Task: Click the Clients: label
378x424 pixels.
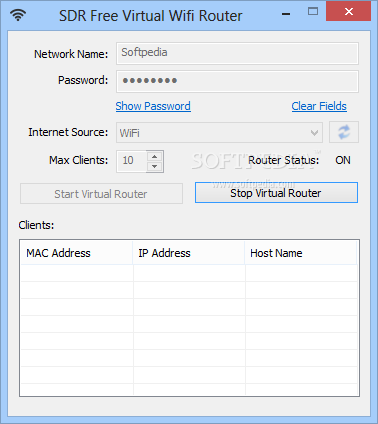Action: [x=36, y=225]
